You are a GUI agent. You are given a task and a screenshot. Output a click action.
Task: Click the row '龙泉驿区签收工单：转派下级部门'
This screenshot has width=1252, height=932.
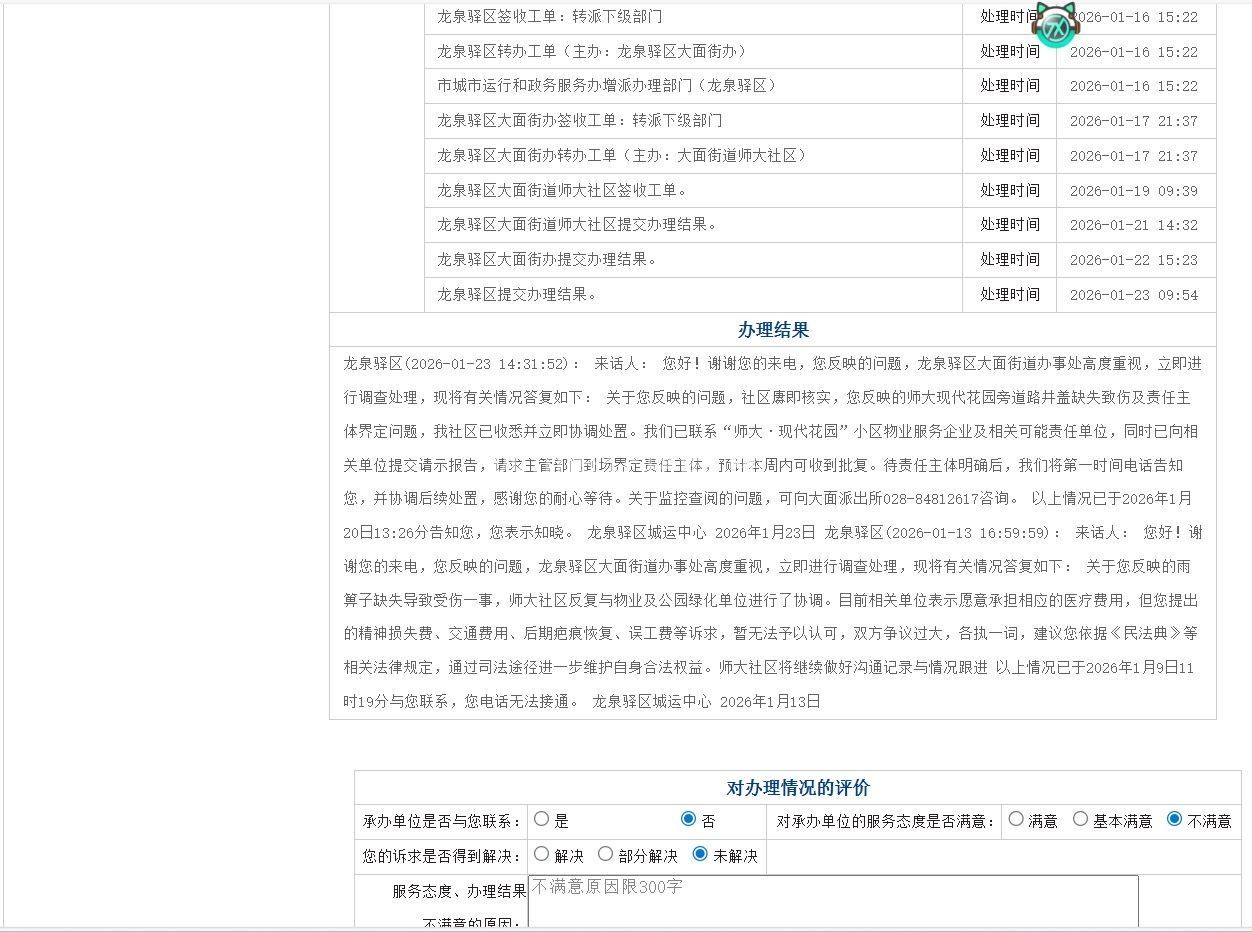(x=549, y=17)
